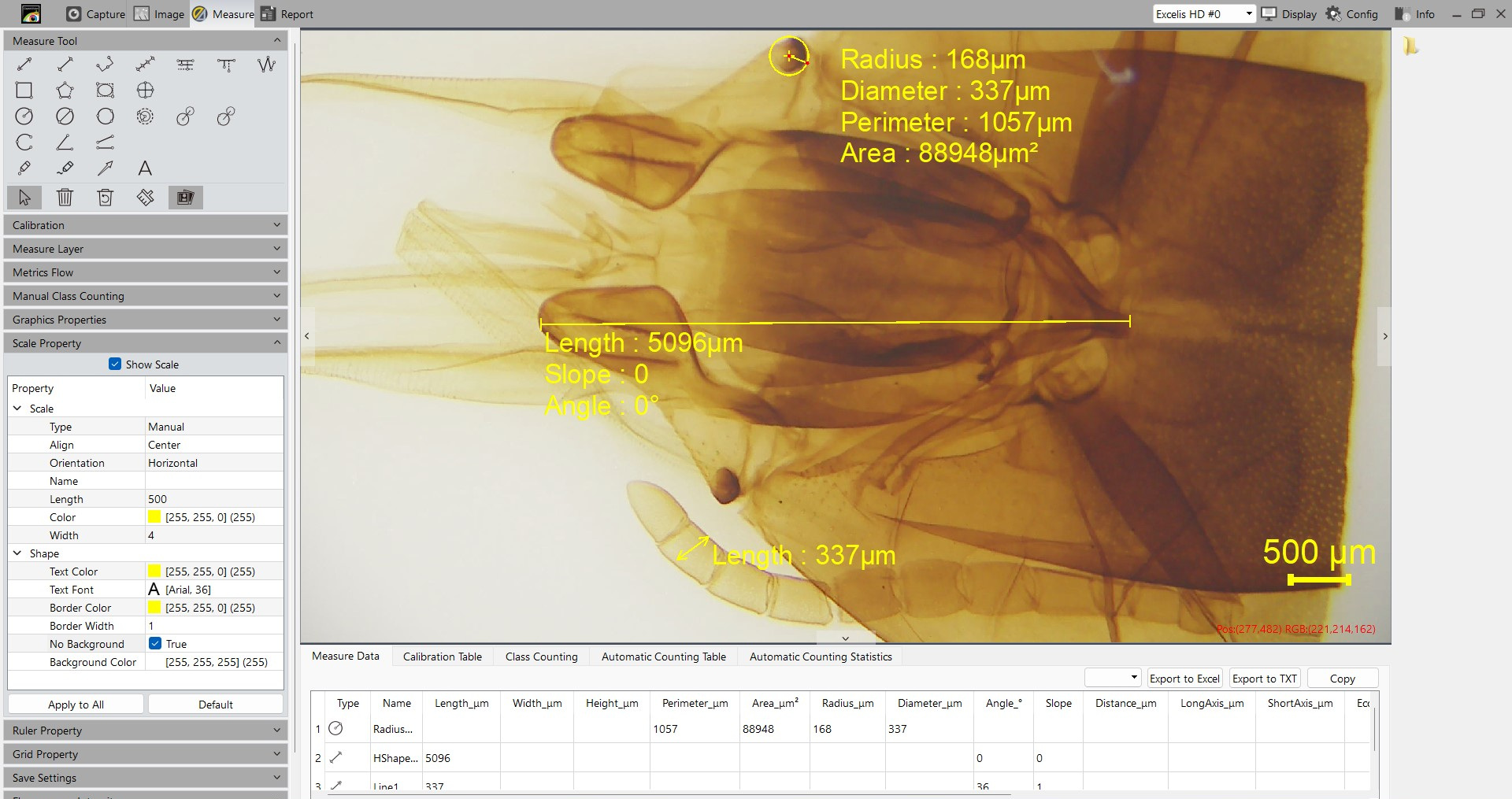Select the diameter circle tool

click(65, 117)
